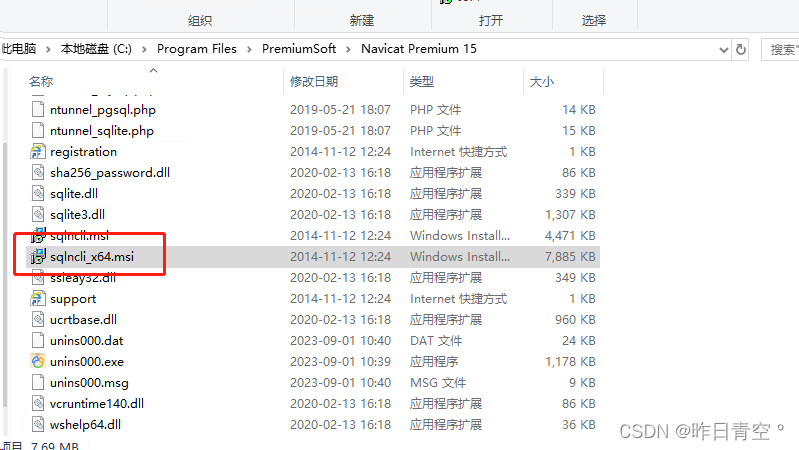Expand chevron after PremiumSoft in breadcrumb
The image size is (799, 450).
coord(349,49)
